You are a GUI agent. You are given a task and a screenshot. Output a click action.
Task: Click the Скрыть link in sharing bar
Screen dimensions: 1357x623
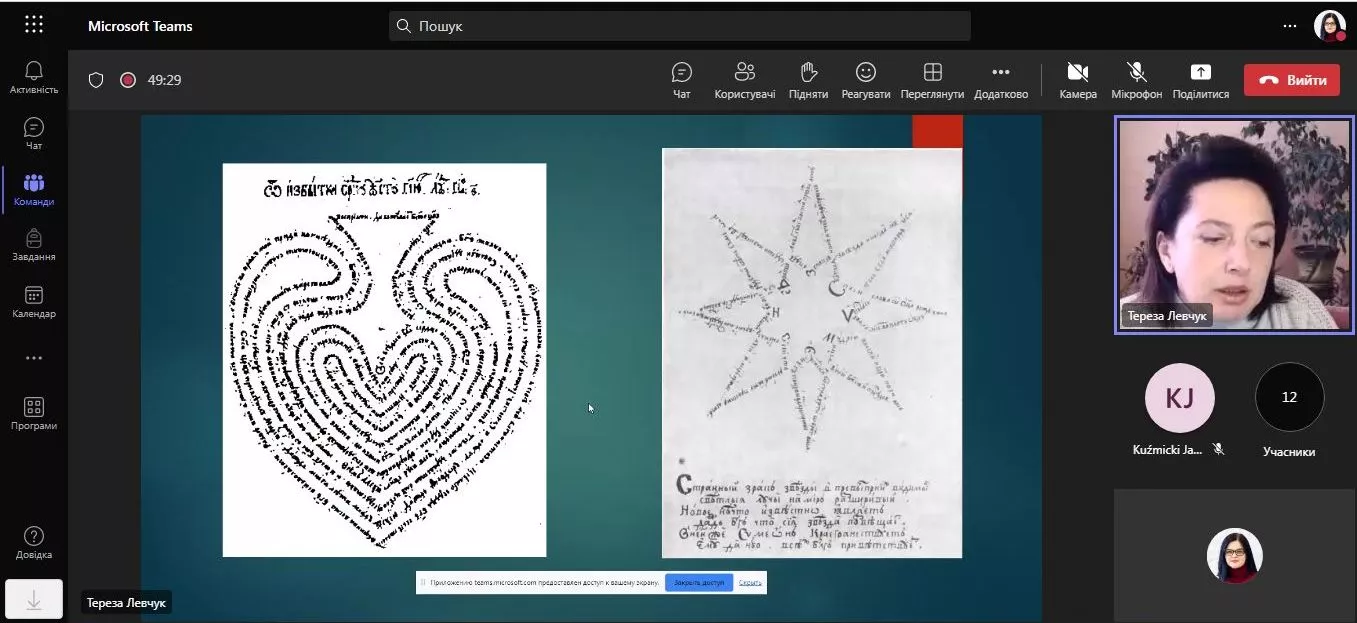tap(749, 582)
